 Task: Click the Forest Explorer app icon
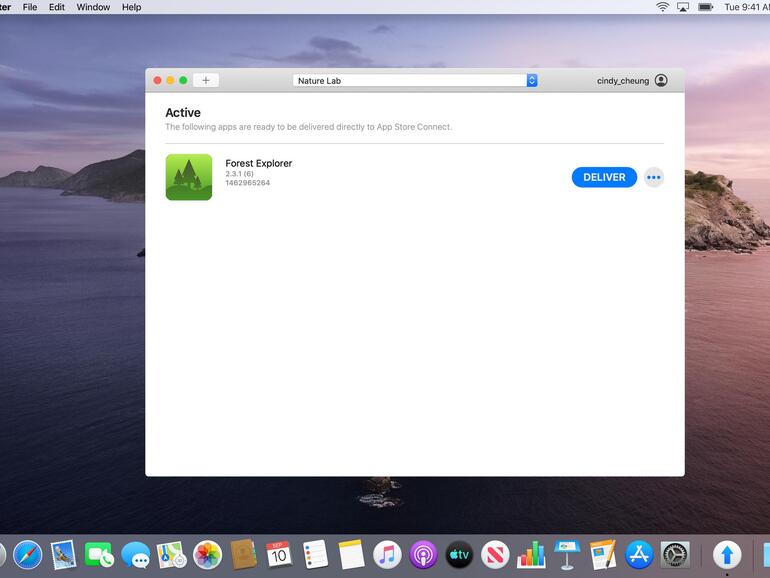click(189, 177)
